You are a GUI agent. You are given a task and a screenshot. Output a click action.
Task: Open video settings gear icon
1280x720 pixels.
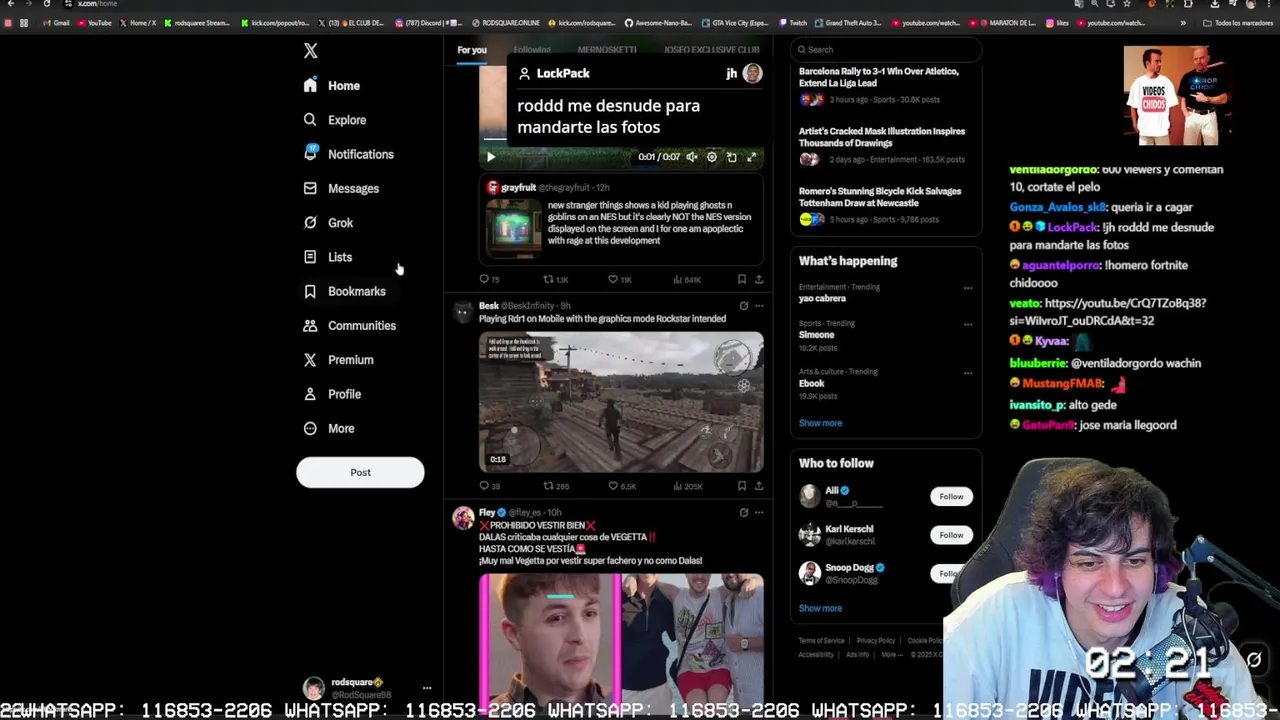[x=711, y=157]
